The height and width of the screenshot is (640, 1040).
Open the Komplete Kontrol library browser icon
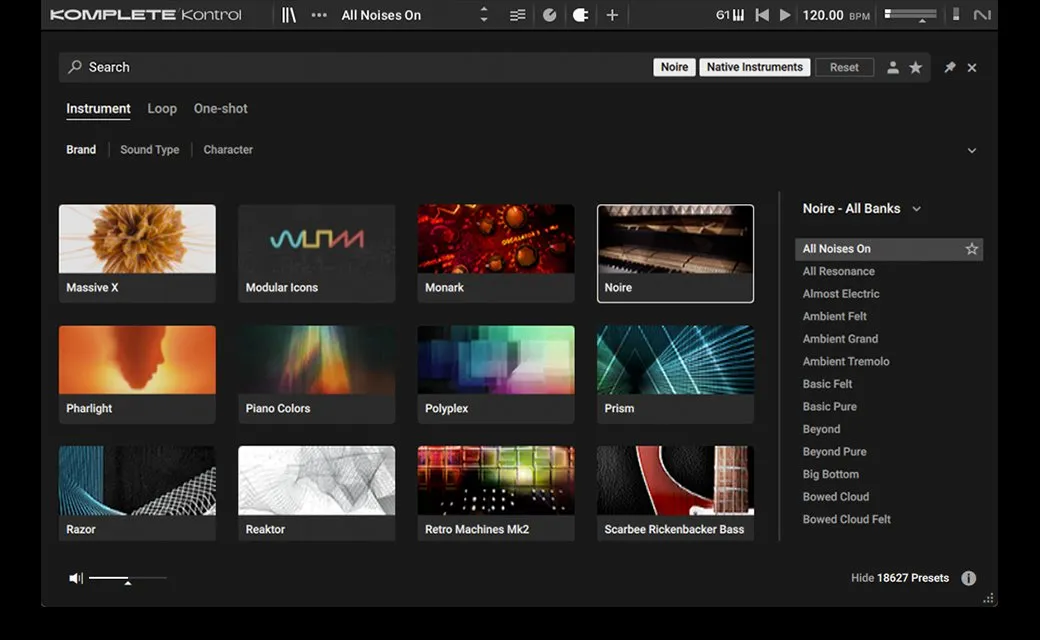(x=289, y=14)
